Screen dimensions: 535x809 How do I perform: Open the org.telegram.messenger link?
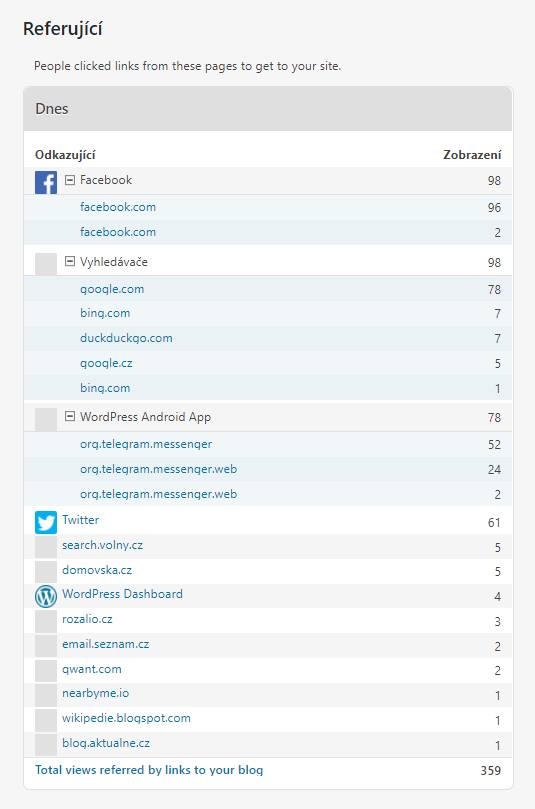146,444
